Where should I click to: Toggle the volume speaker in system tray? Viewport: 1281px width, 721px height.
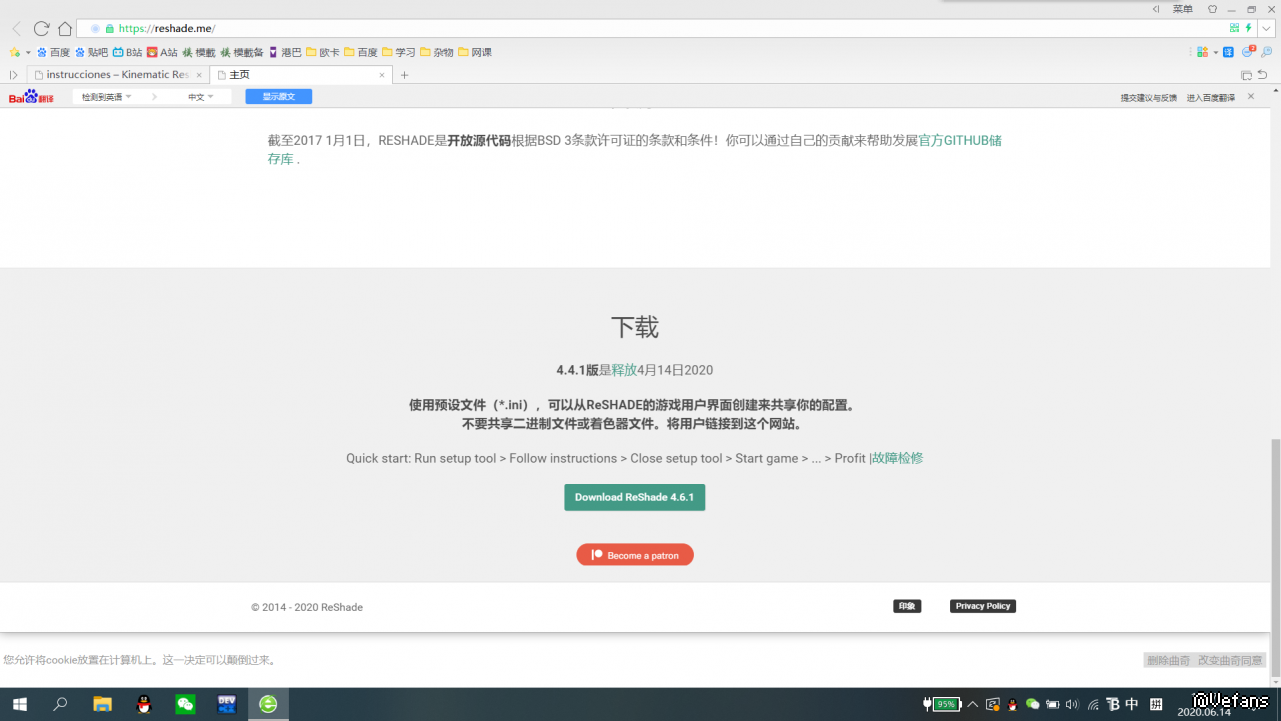click(1072, 704)
